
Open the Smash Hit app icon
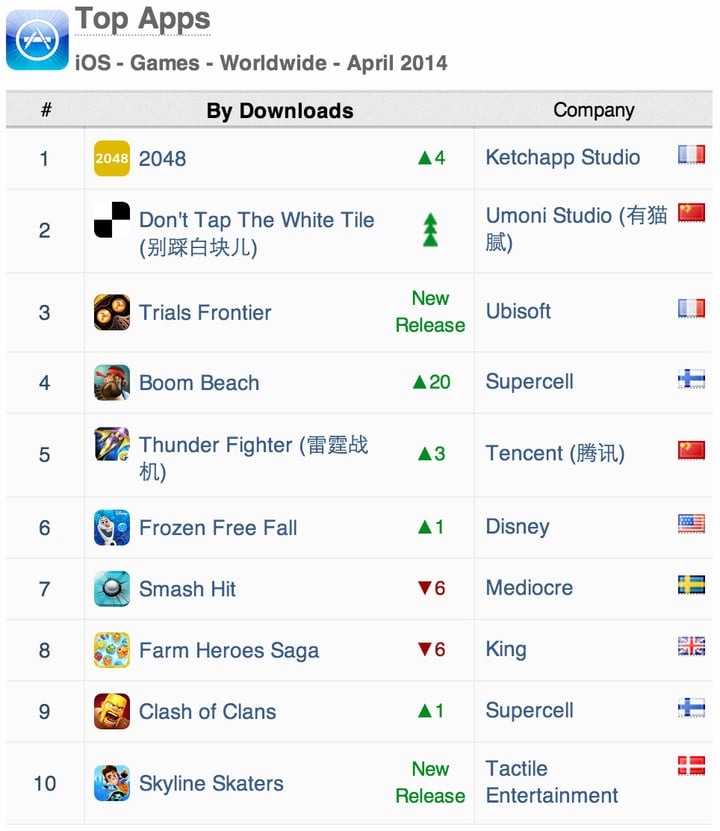[x=112, y=588]
